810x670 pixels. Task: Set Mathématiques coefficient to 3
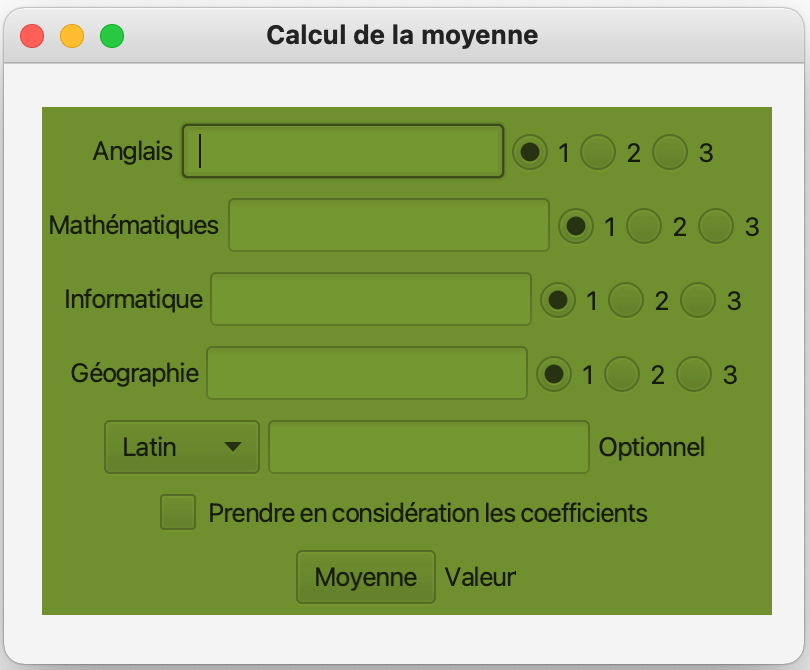[717, 226]
